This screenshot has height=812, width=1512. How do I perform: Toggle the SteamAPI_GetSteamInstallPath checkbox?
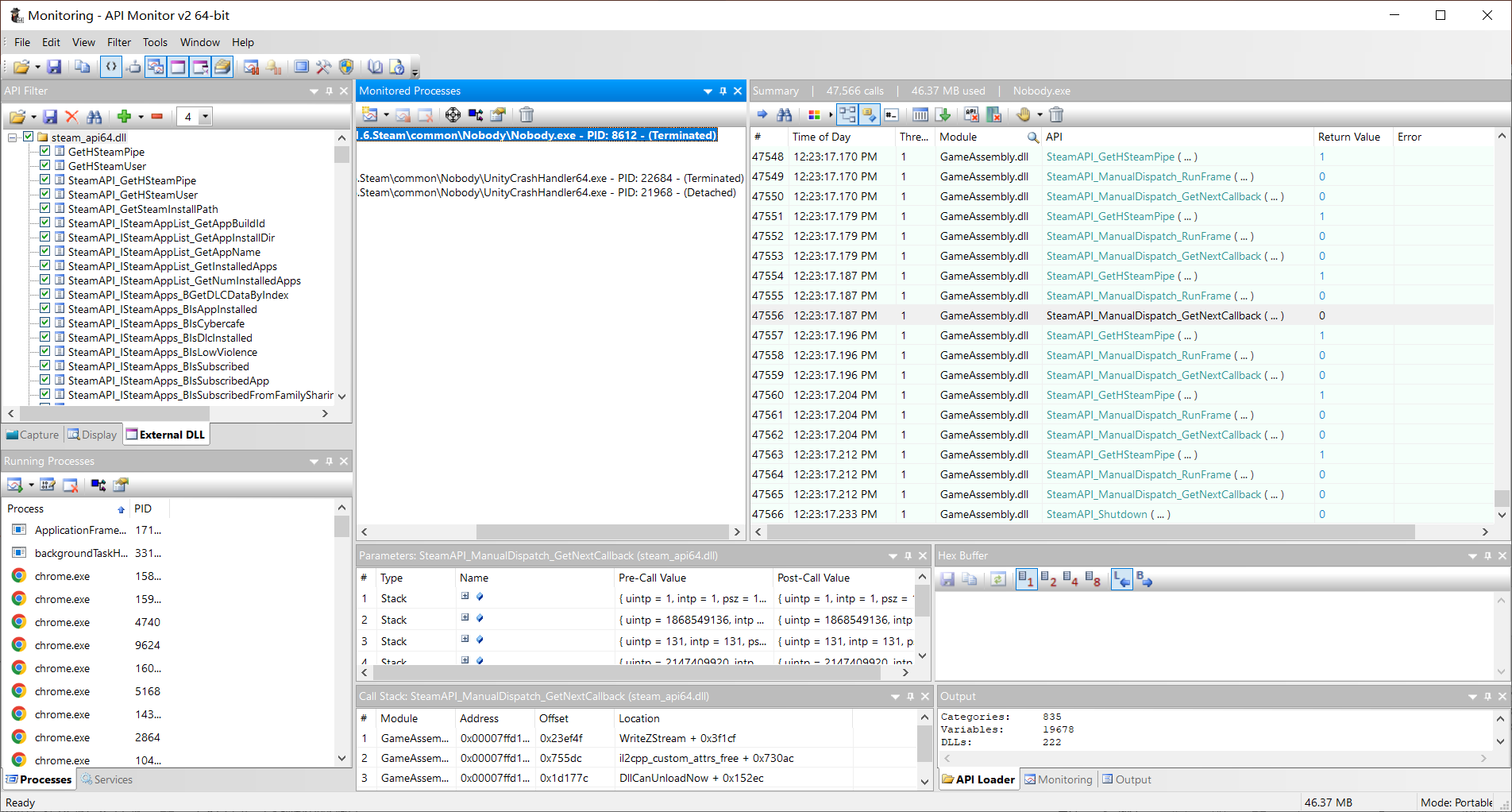point(45,208)
